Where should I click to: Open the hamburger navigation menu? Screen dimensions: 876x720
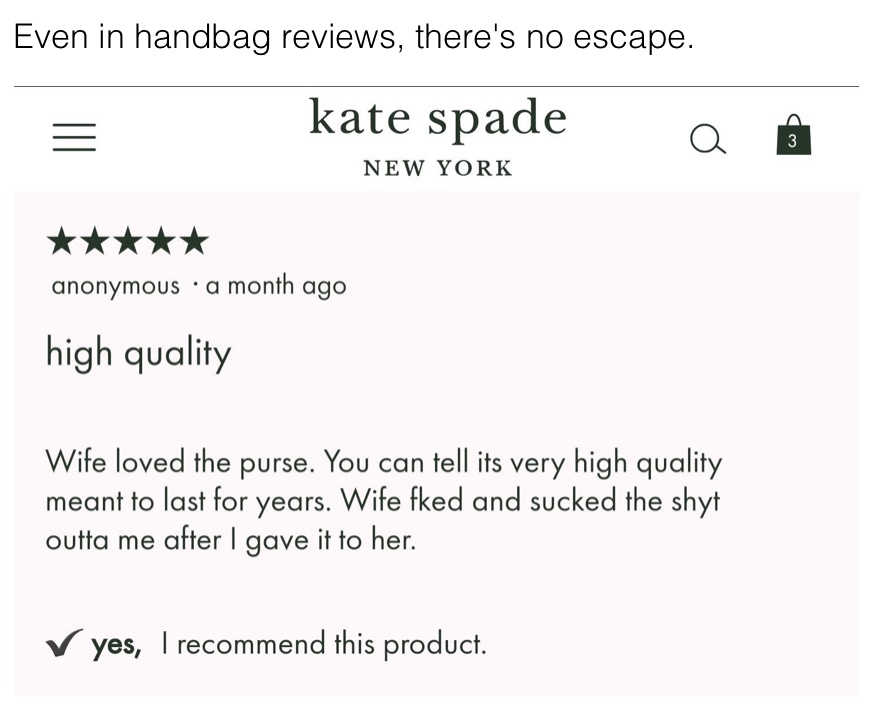[x=74, y=137]
